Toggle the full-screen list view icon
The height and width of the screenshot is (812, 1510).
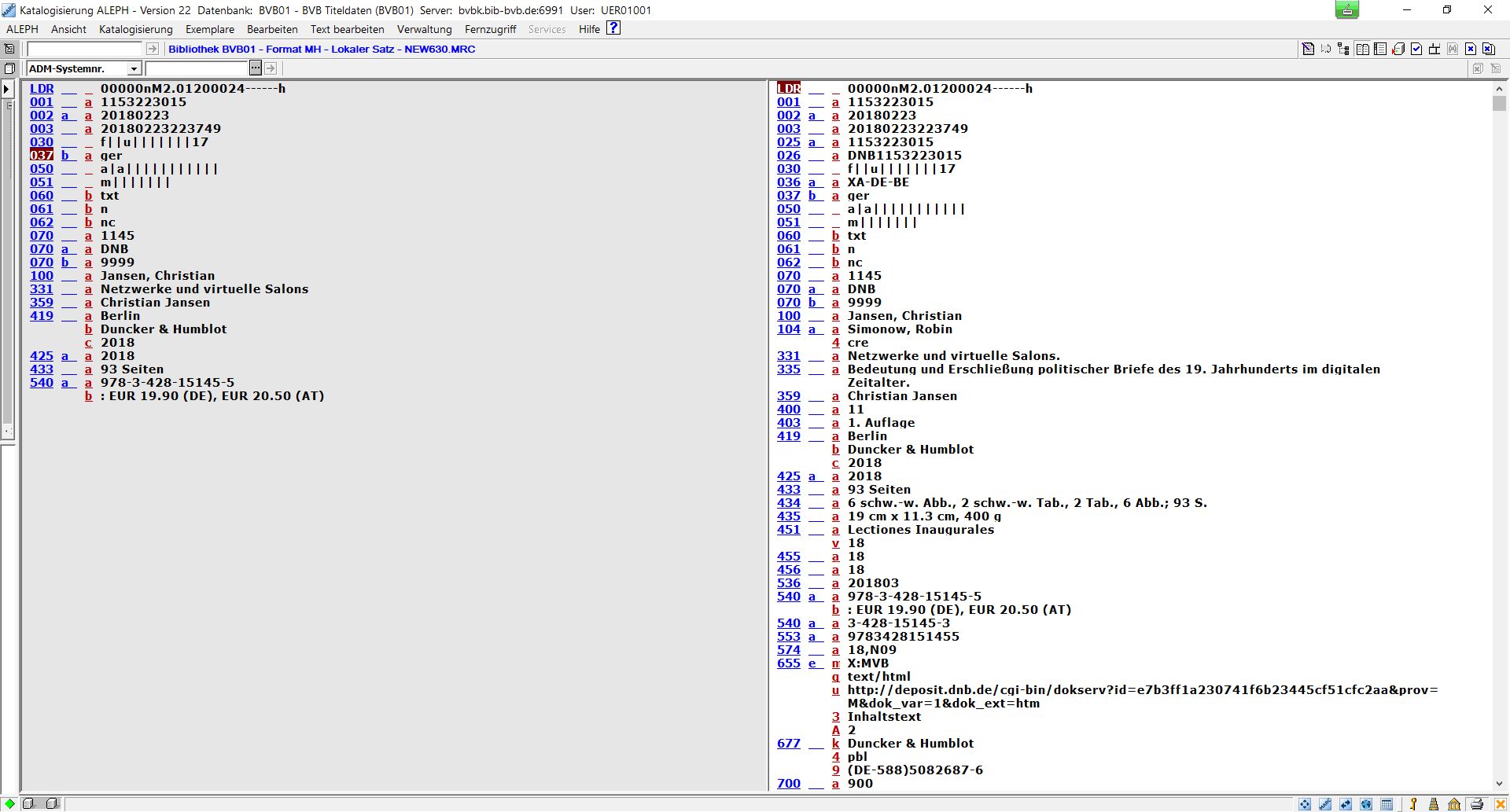[x=1380, y=49]
